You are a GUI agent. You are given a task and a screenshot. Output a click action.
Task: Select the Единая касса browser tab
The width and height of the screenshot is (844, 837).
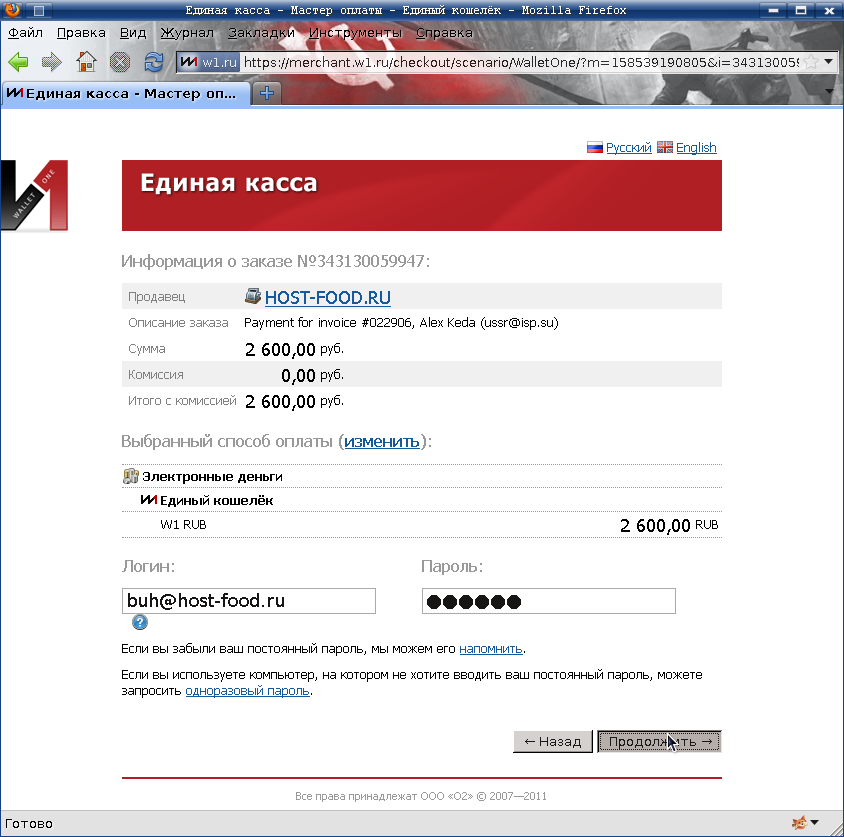tap(126, 94)
